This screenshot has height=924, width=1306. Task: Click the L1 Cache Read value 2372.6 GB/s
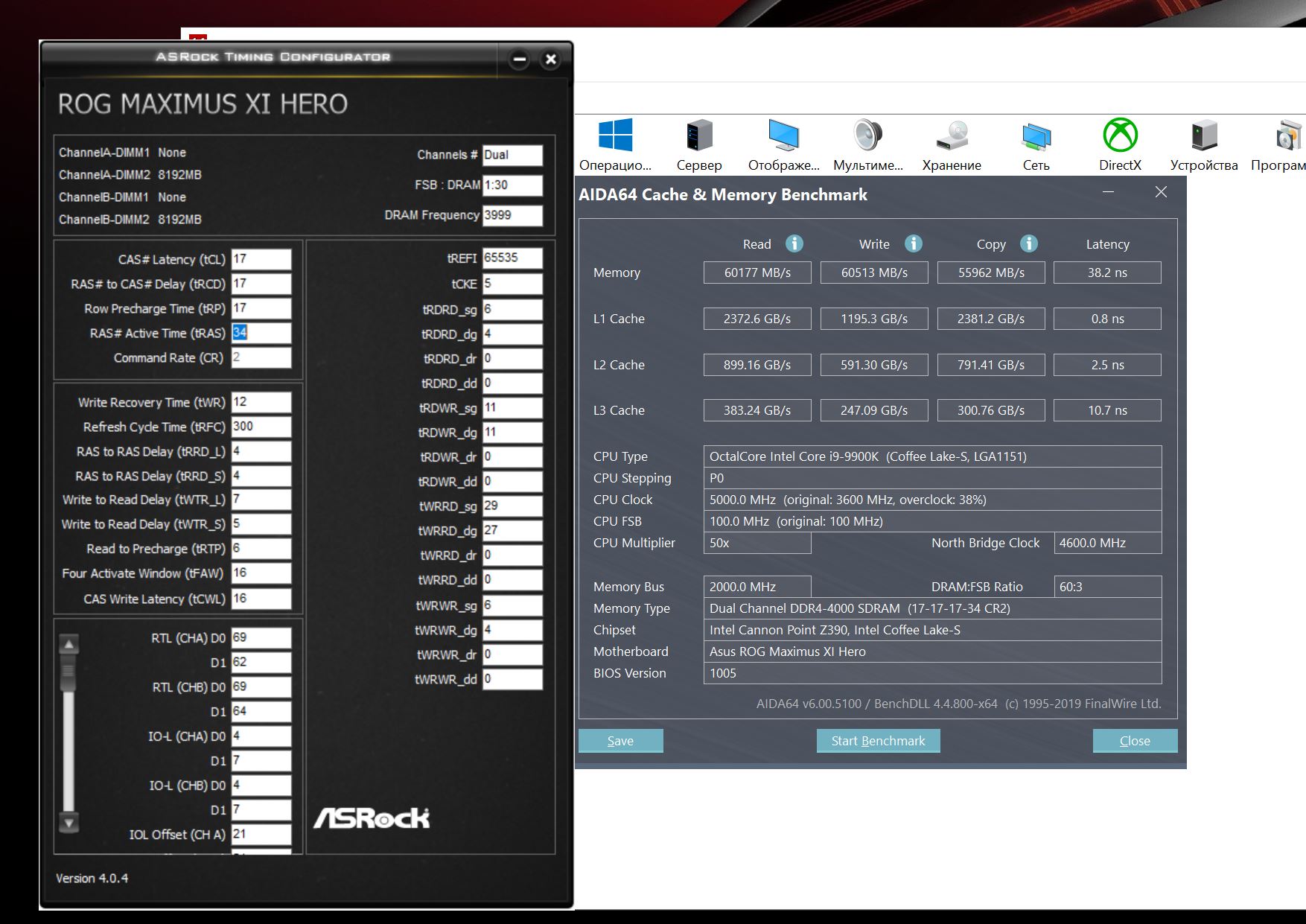(757, 319)
